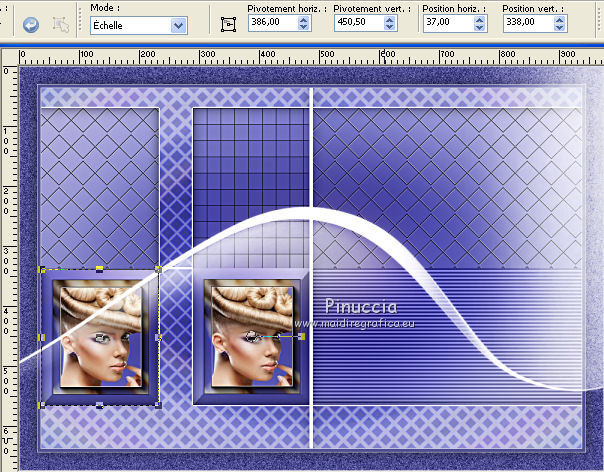
Task: Click the selected left framed portrait
Action: 100,337
